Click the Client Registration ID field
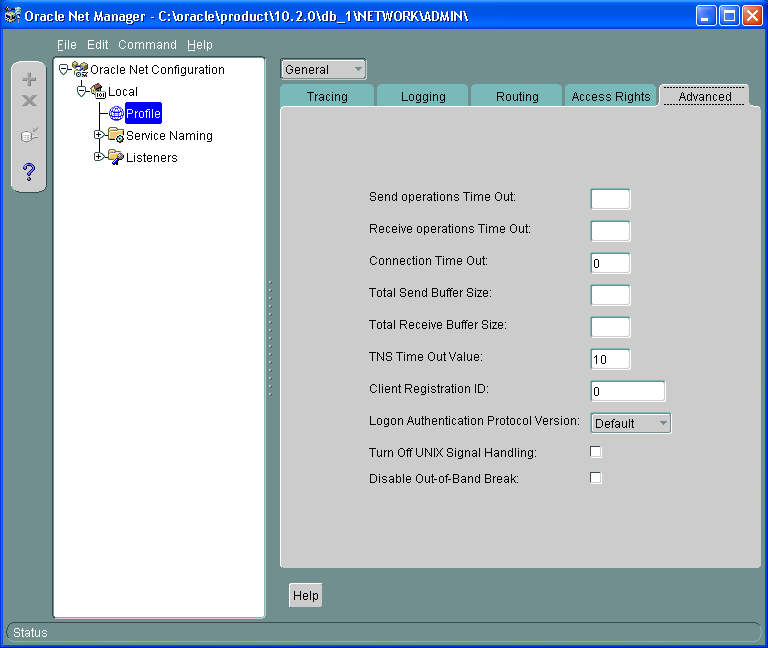The width and height of the screenshot is (768, 648). (x=628, y=391)
